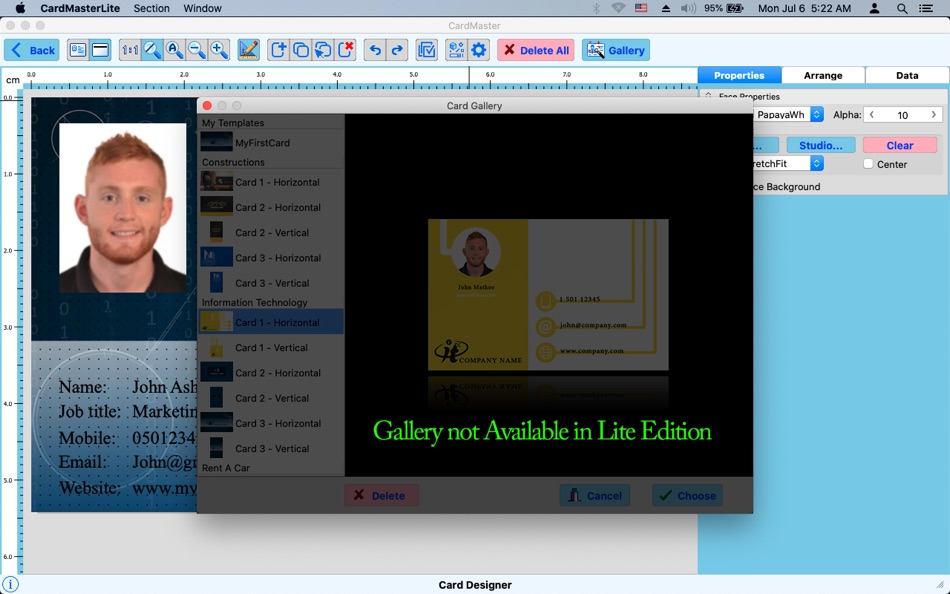Select the zoom-to-fit magnifier tool
950x594 pixels.
pos(152,50)
